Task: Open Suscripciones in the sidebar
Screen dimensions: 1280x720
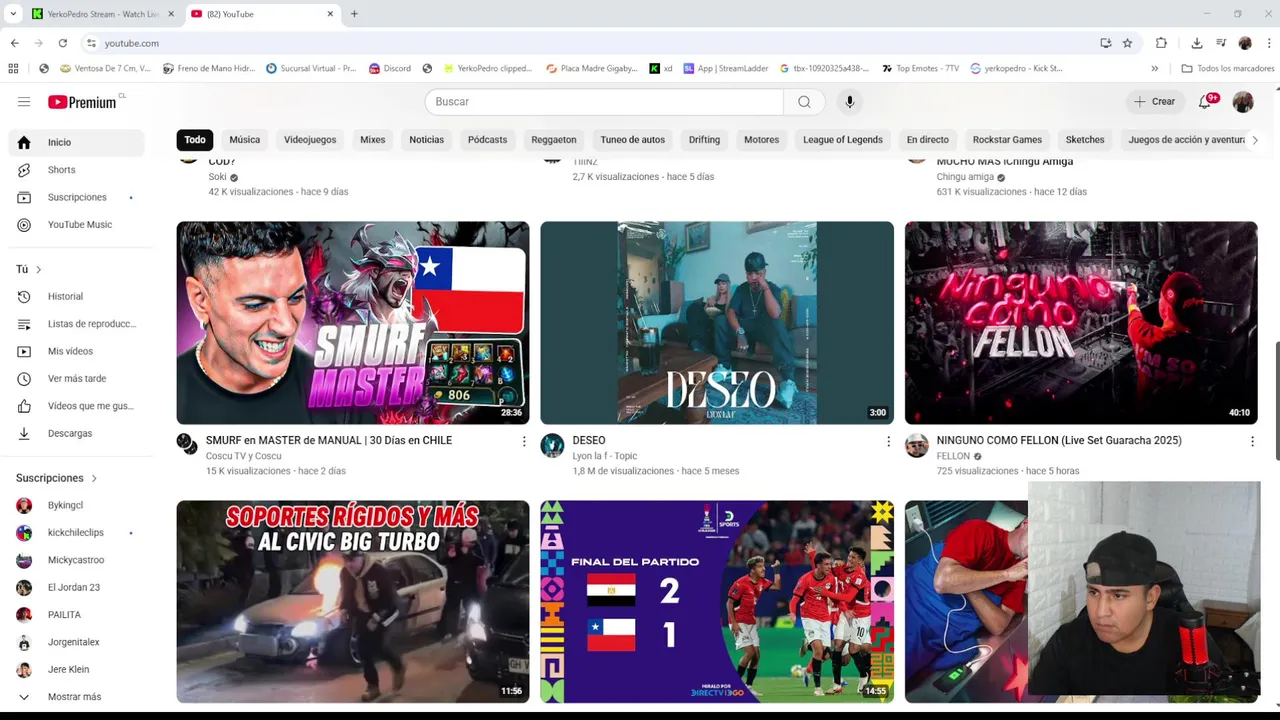Action: (76, 197)
